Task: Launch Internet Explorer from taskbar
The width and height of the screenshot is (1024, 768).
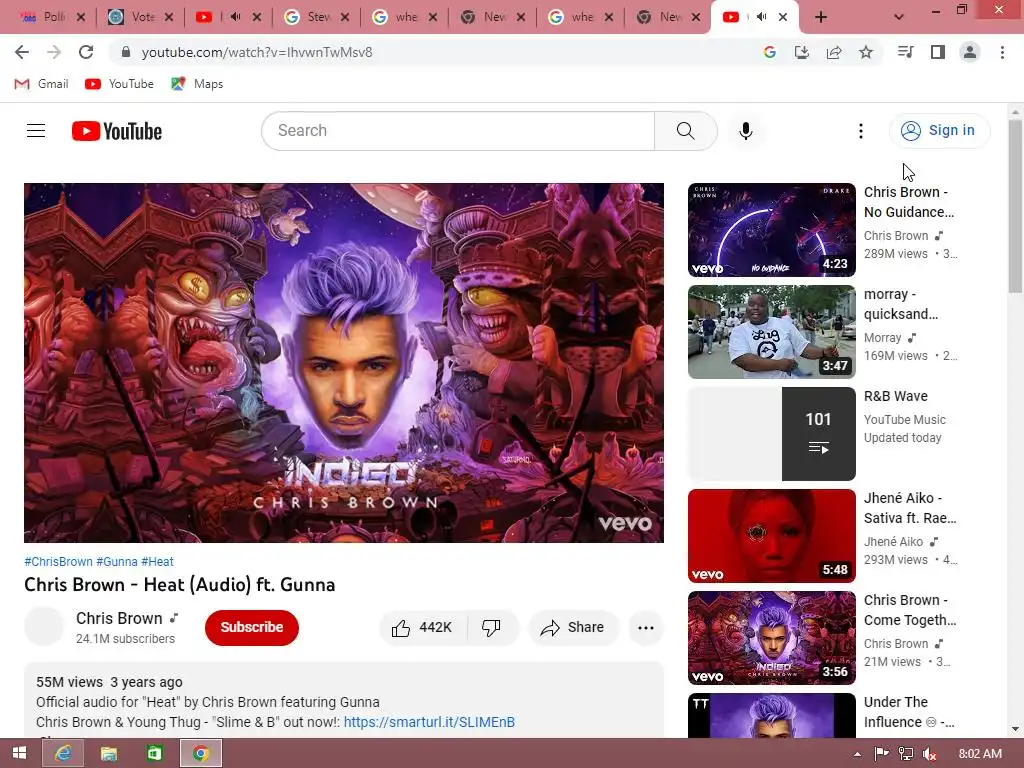Action: point(63,754)
